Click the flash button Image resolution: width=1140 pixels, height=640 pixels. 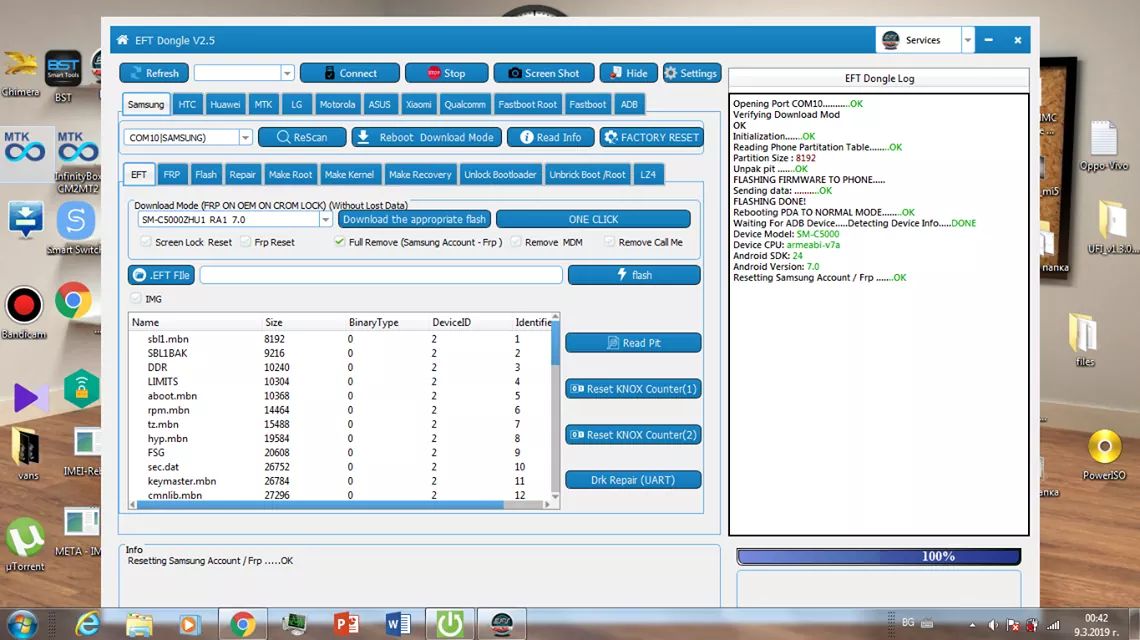tap(634, 275)
